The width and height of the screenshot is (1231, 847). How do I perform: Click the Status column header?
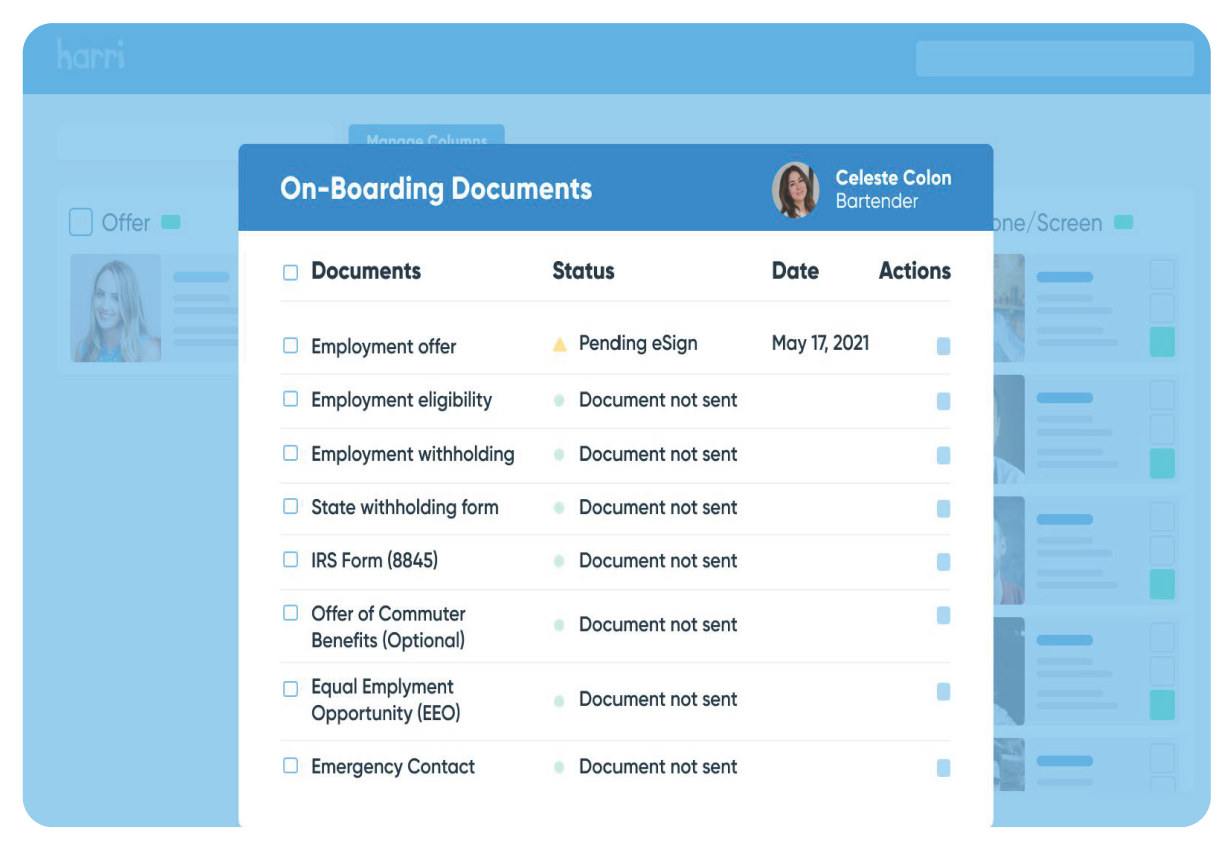click(x=583, y=271)
